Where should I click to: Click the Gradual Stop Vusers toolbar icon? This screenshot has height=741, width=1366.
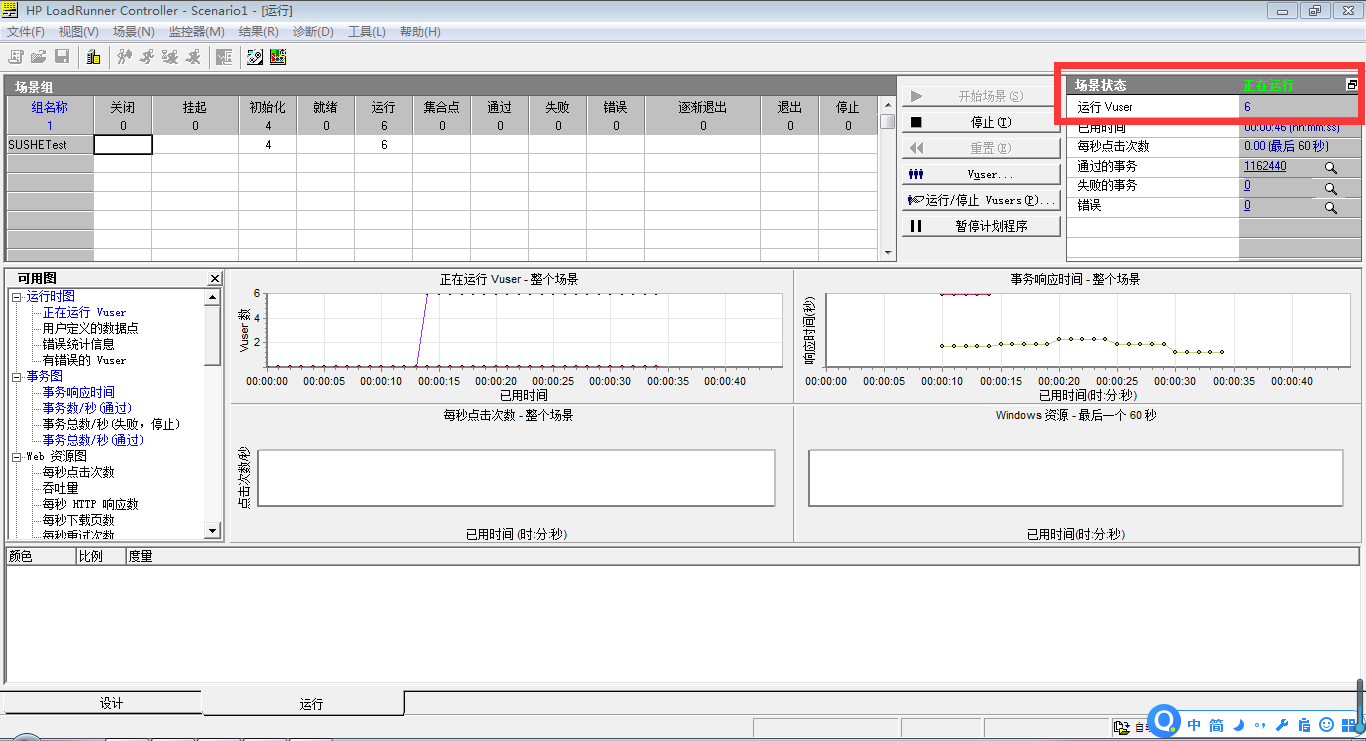click(170, 57)
